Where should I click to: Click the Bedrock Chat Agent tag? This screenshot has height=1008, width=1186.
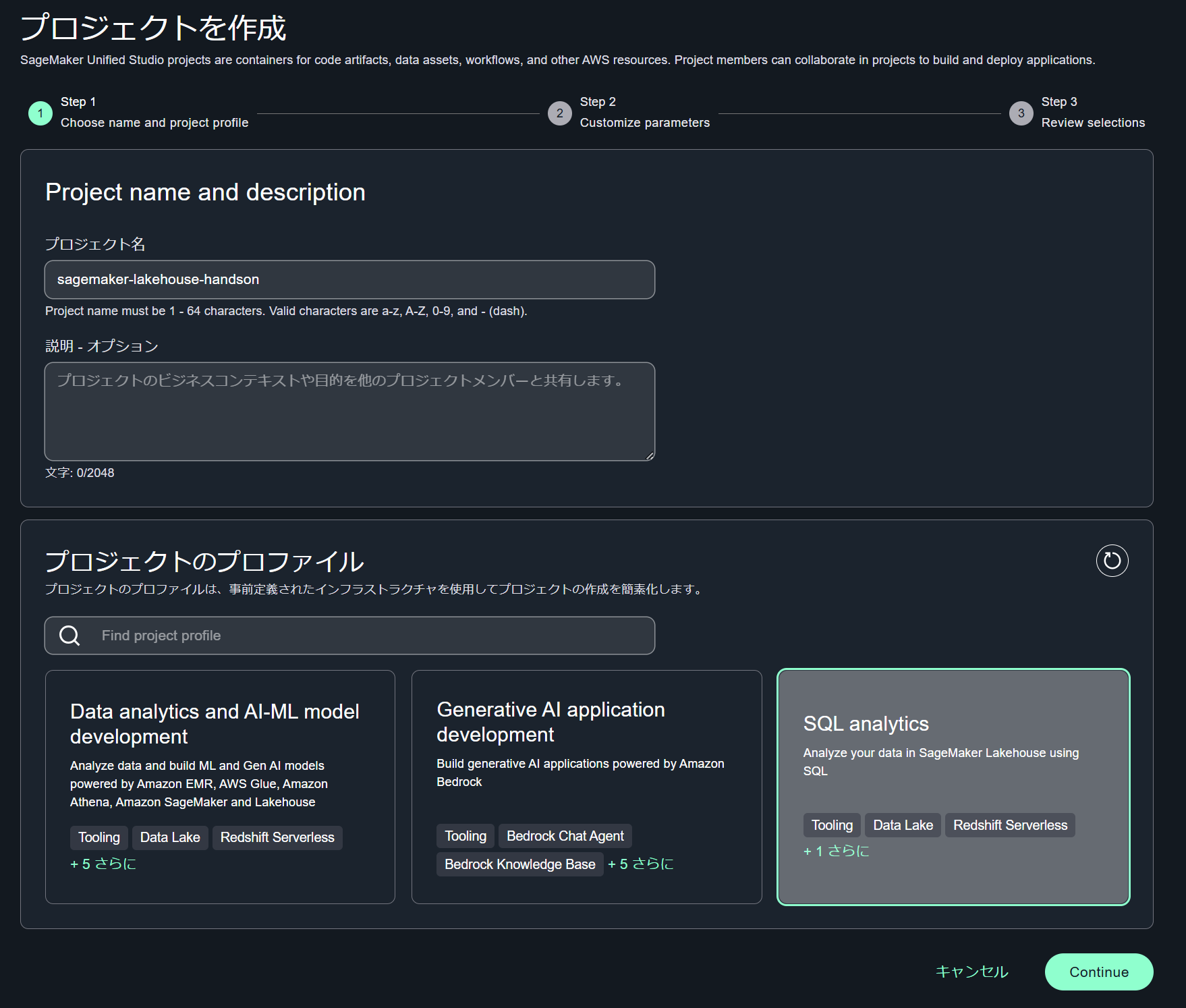(565, 836)
